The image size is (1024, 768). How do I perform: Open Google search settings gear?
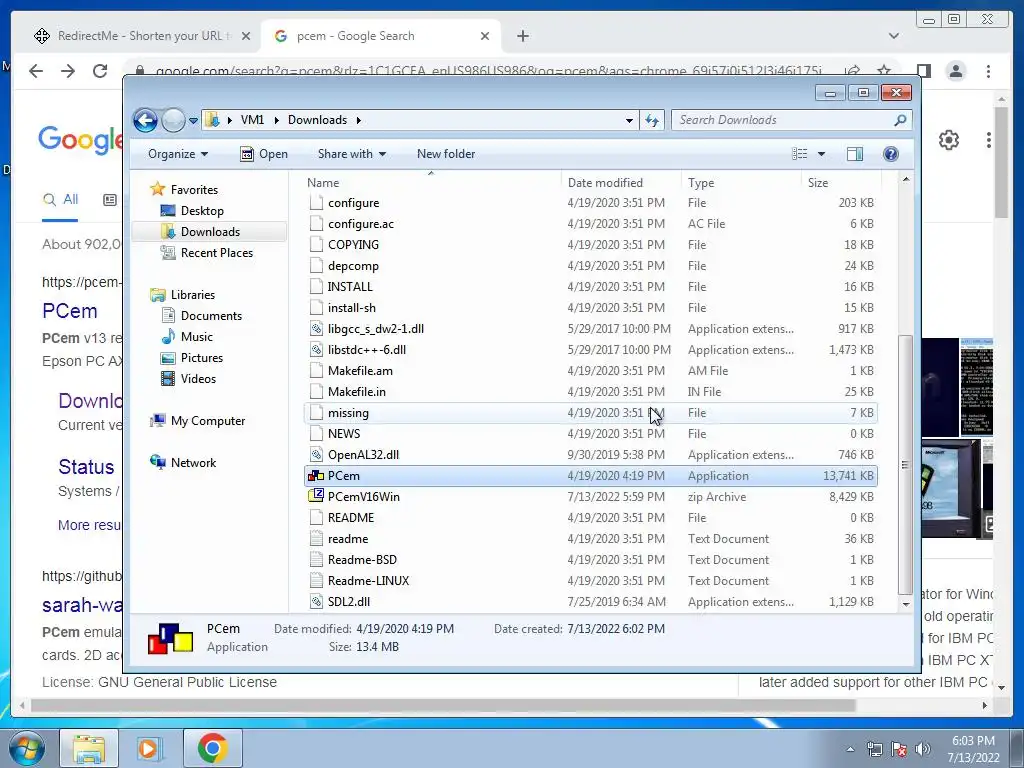click(948, 140)
